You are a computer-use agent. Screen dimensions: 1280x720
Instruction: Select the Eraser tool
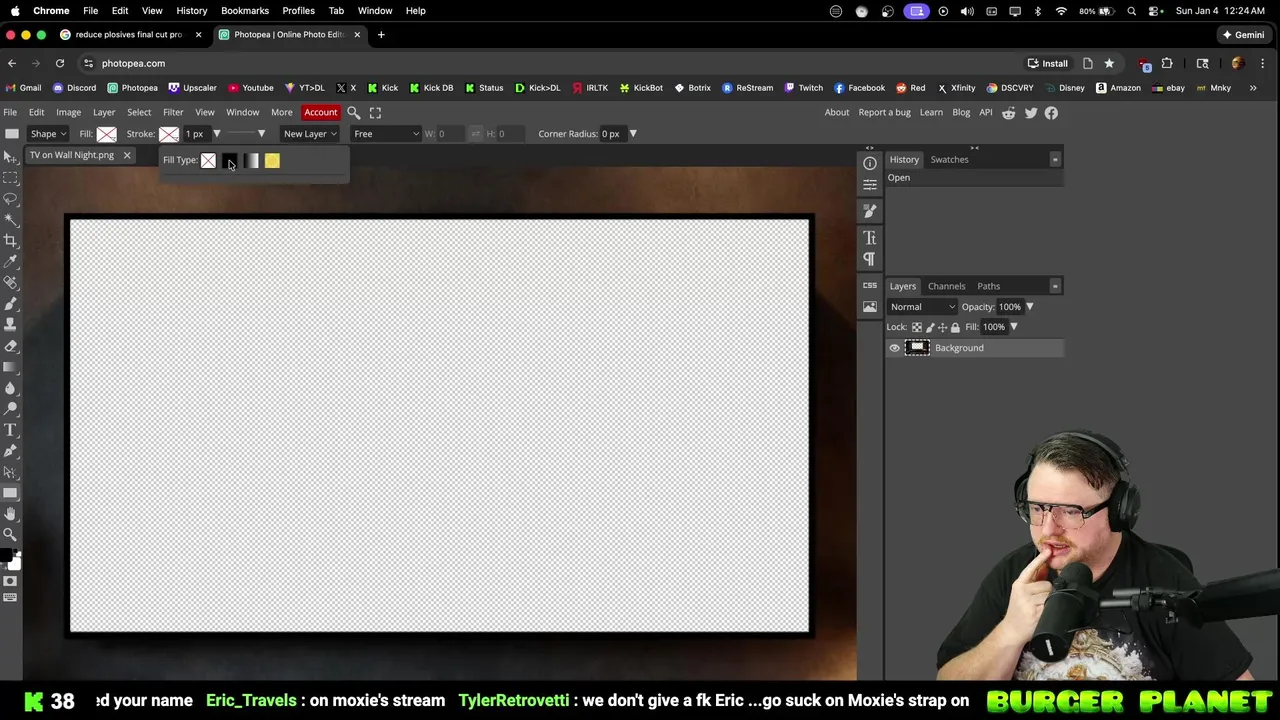point(10,346)
